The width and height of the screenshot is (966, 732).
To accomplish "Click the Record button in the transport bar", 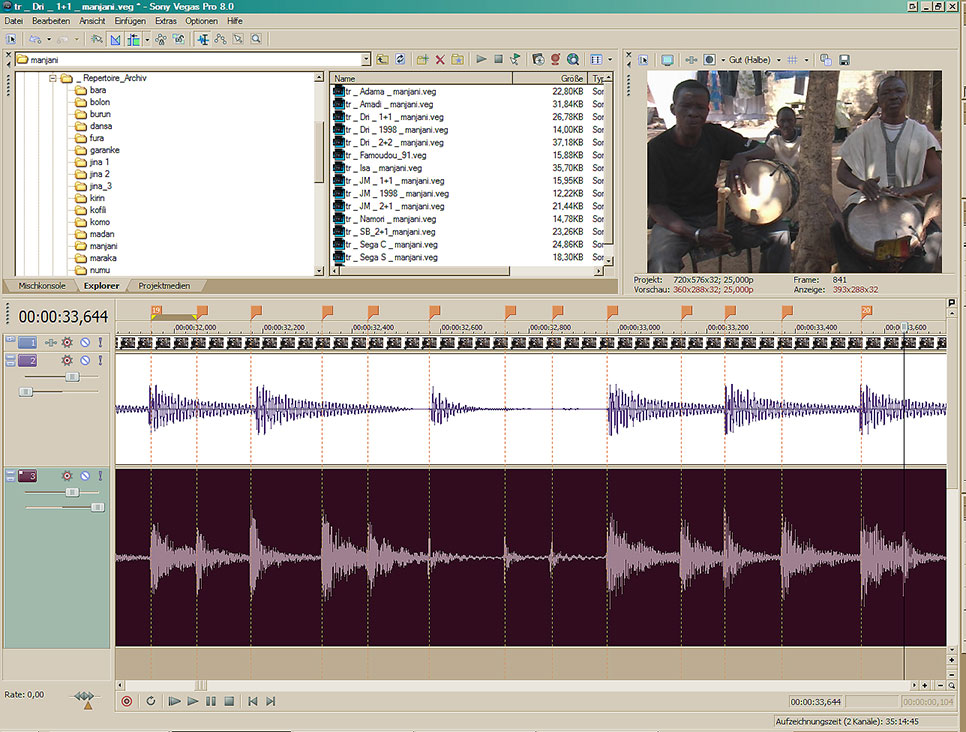I will (x=126, y=701).
